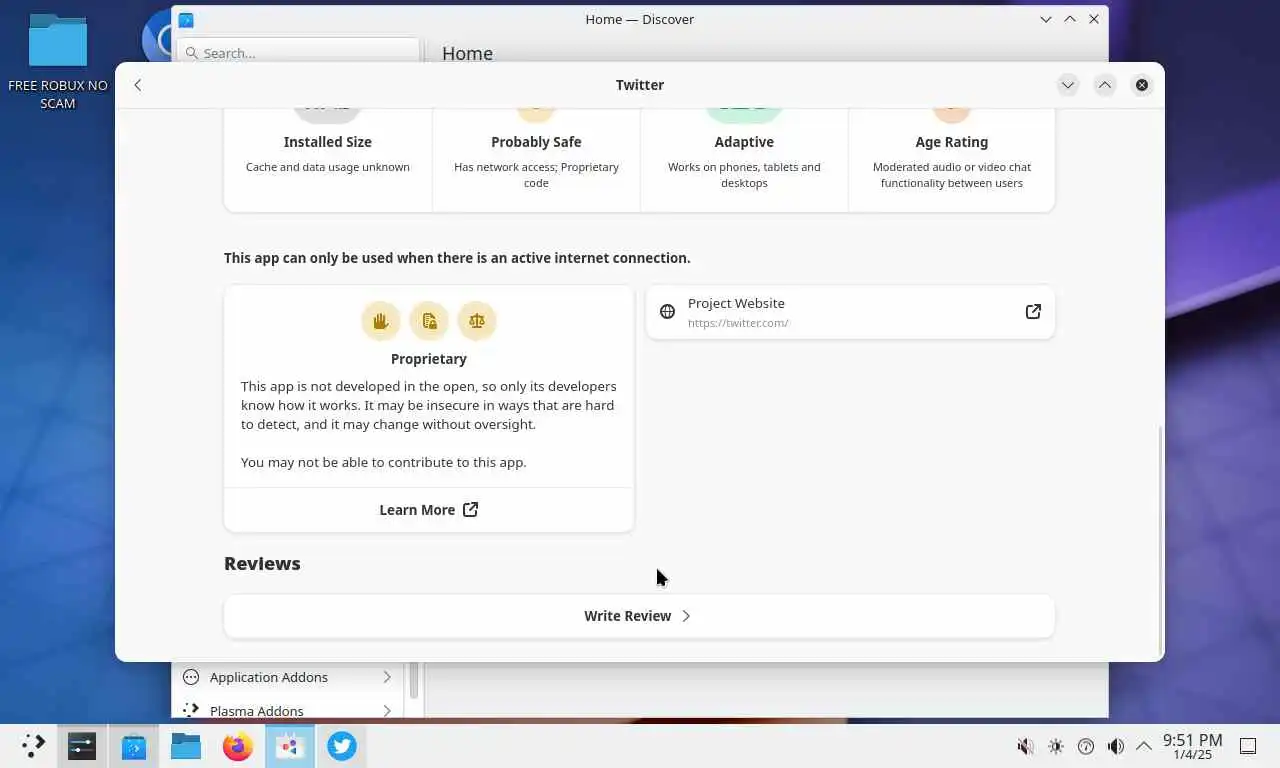Screen dimensions: 1280x768
Task: Open Twitter app from the taskbar
Action: pos(342,746)
